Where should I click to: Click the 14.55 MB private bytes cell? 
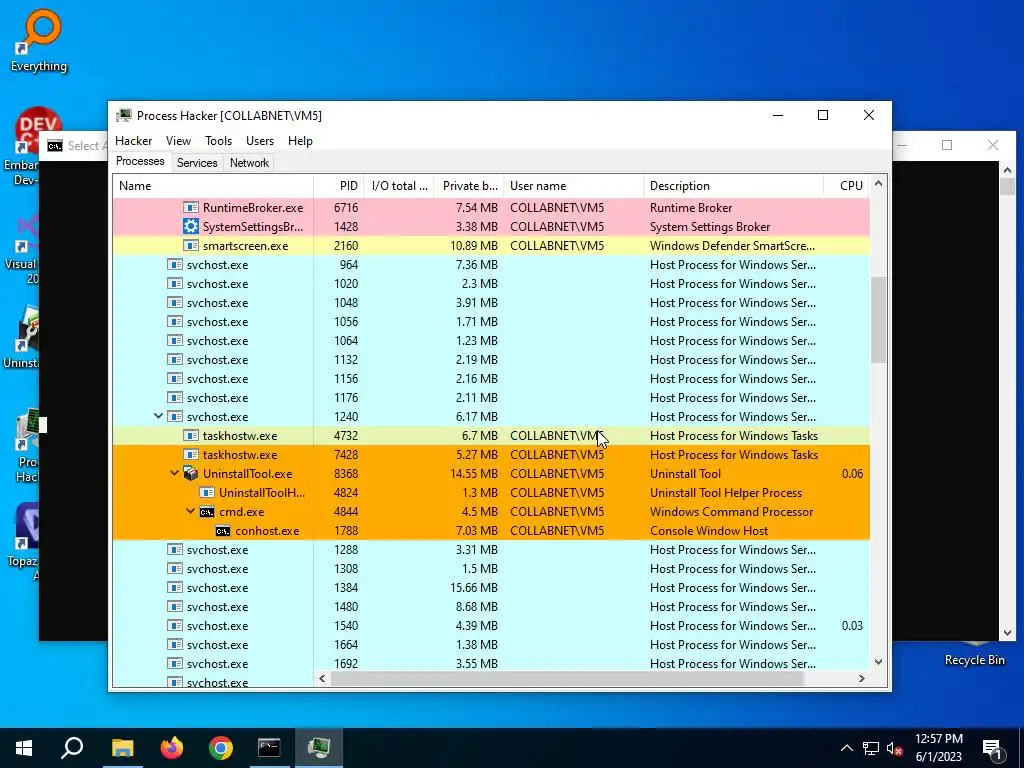pyautogui.click(x=474, y=473)
